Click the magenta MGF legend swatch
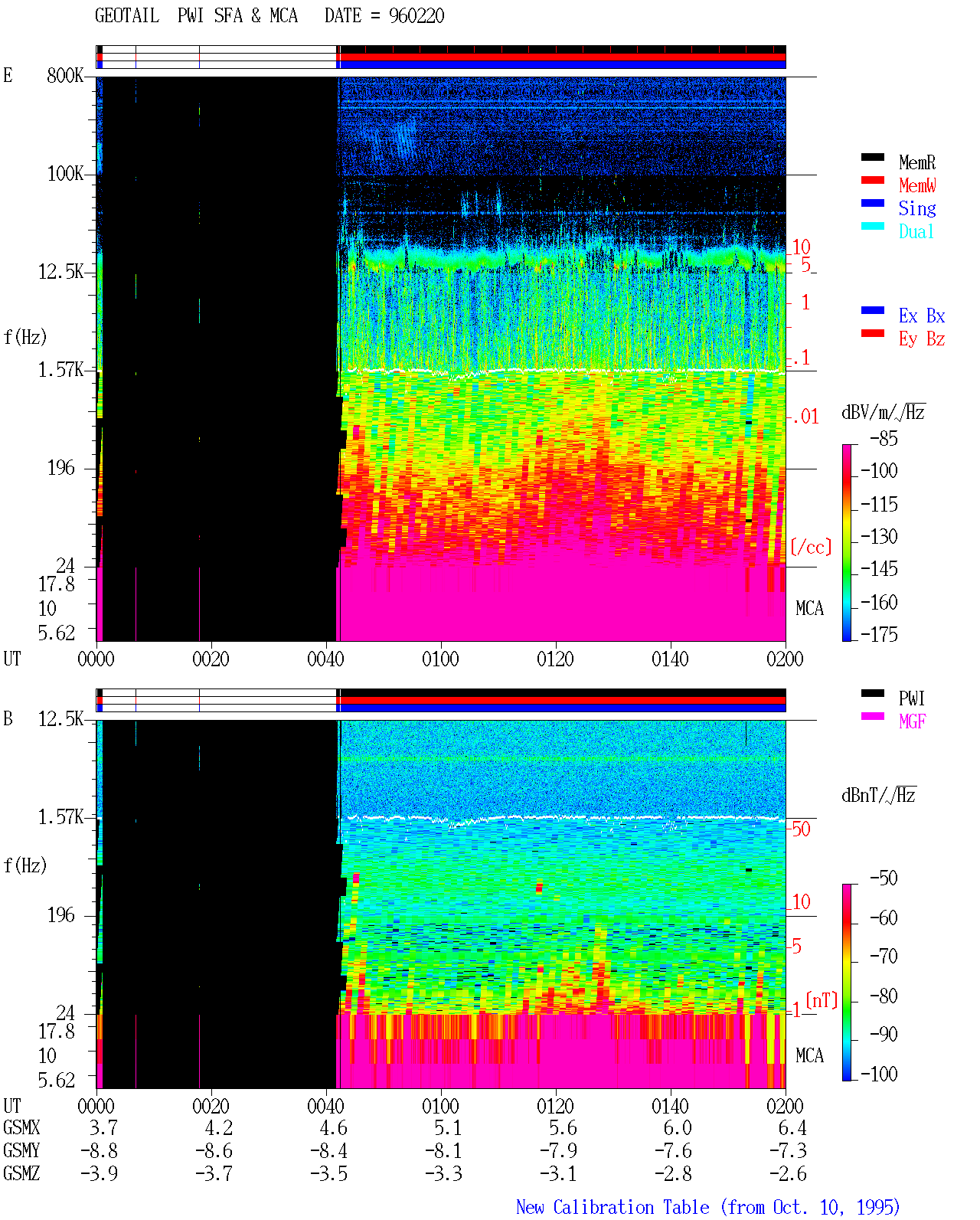 click(x=873, y=716)
